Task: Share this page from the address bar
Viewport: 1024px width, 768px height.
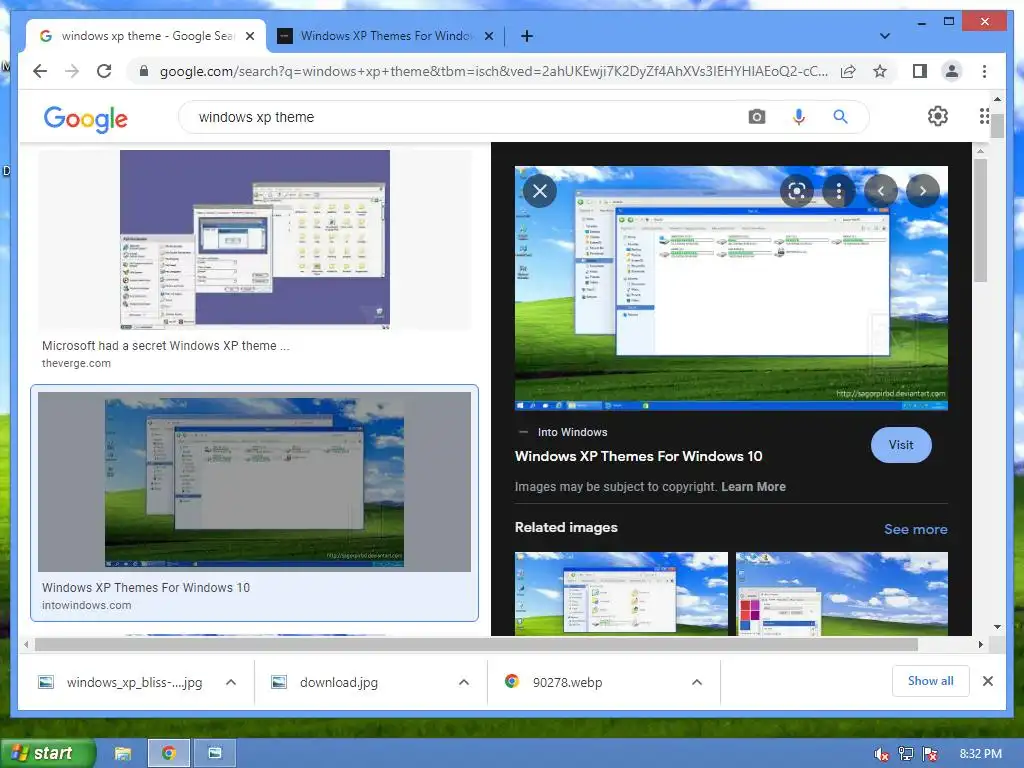Action: click(848, 71)
